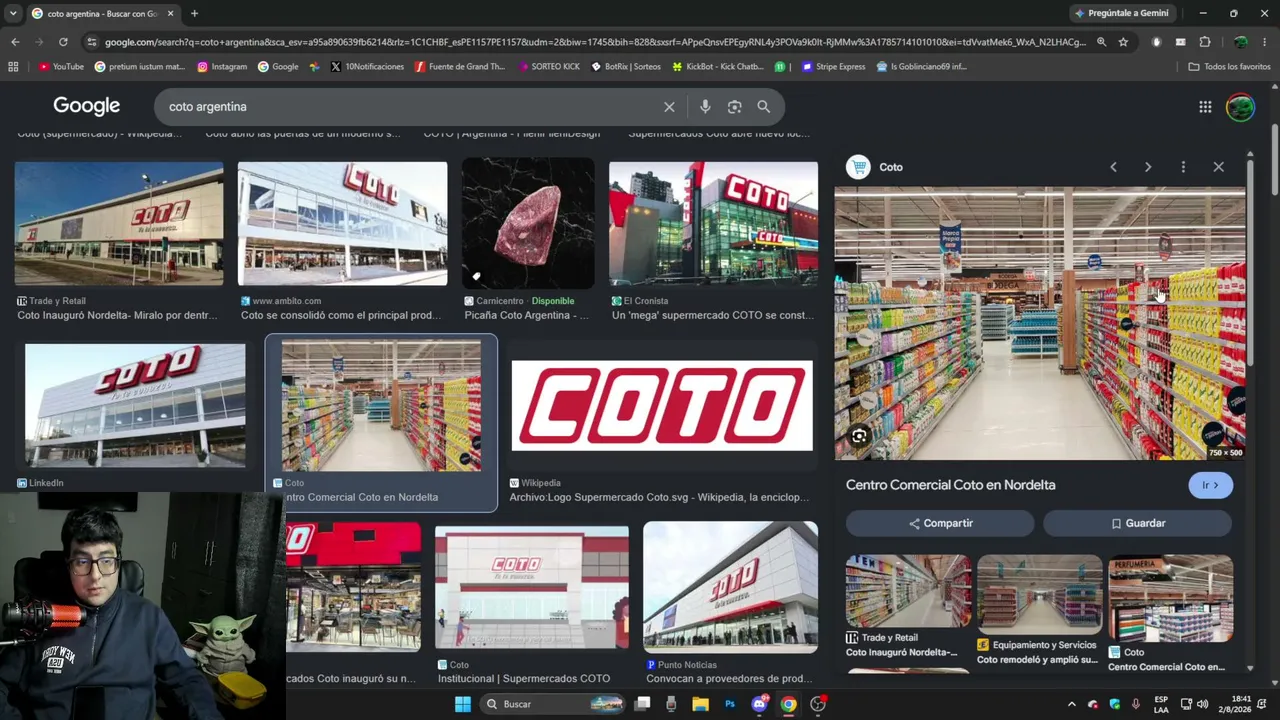Open Google Lens image search icon

click(734, 107)
